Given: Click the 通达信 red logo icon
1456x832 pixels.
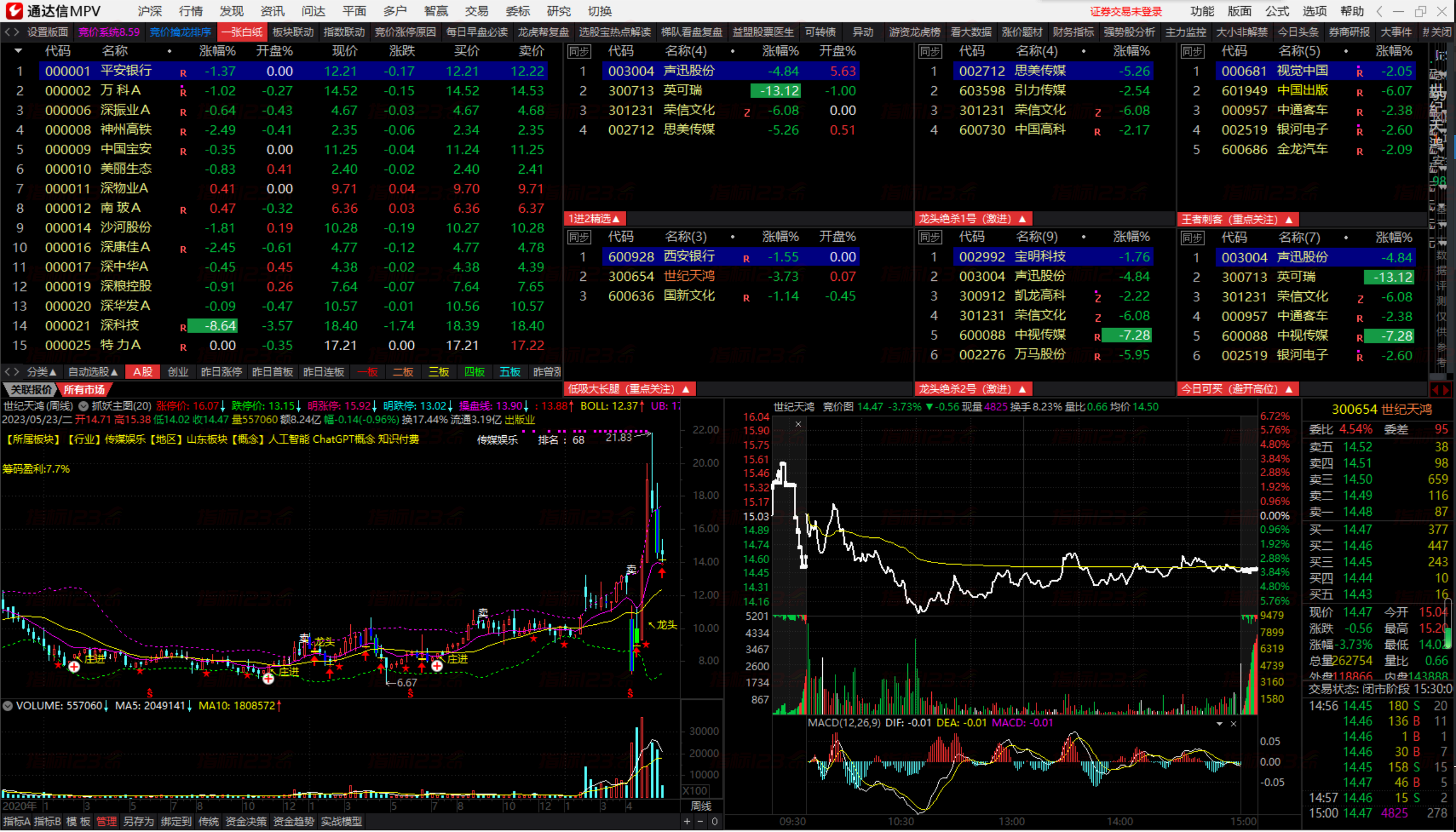Looking at the screenshot, I should pos(14,11).
